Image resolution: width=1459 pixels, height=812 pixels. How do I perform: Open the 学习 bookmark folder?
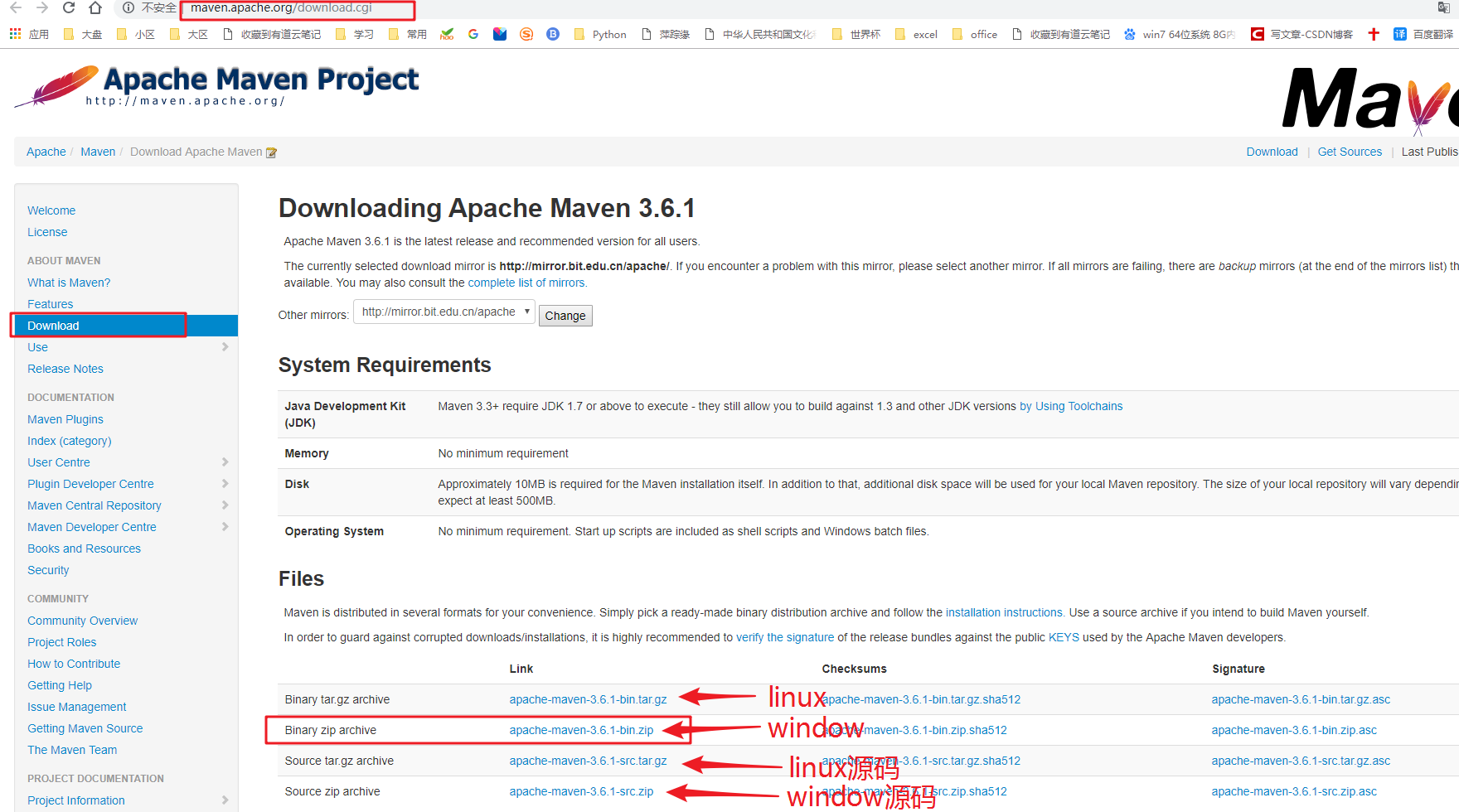(x=355, y=34)
